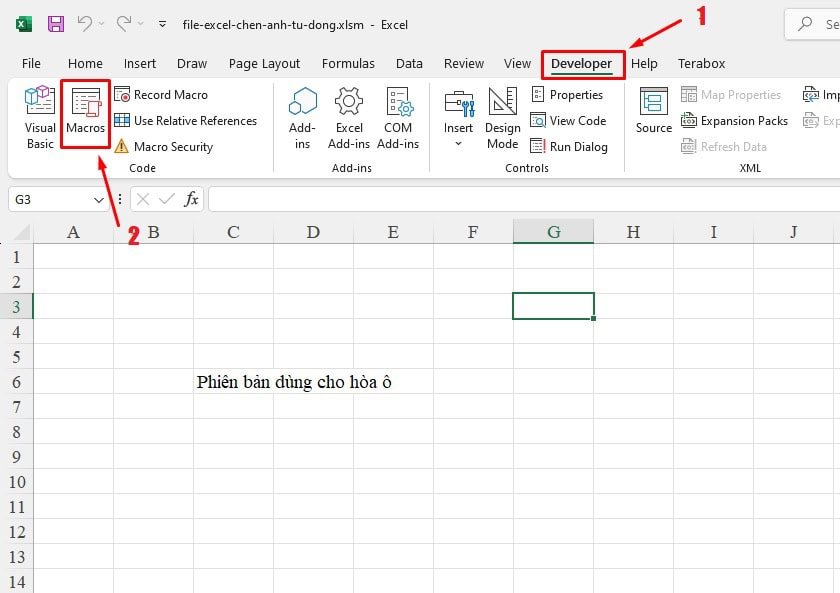Select row 3 header
The height and width of the screenshot is (593, 840).
click(x=17, y=307)
